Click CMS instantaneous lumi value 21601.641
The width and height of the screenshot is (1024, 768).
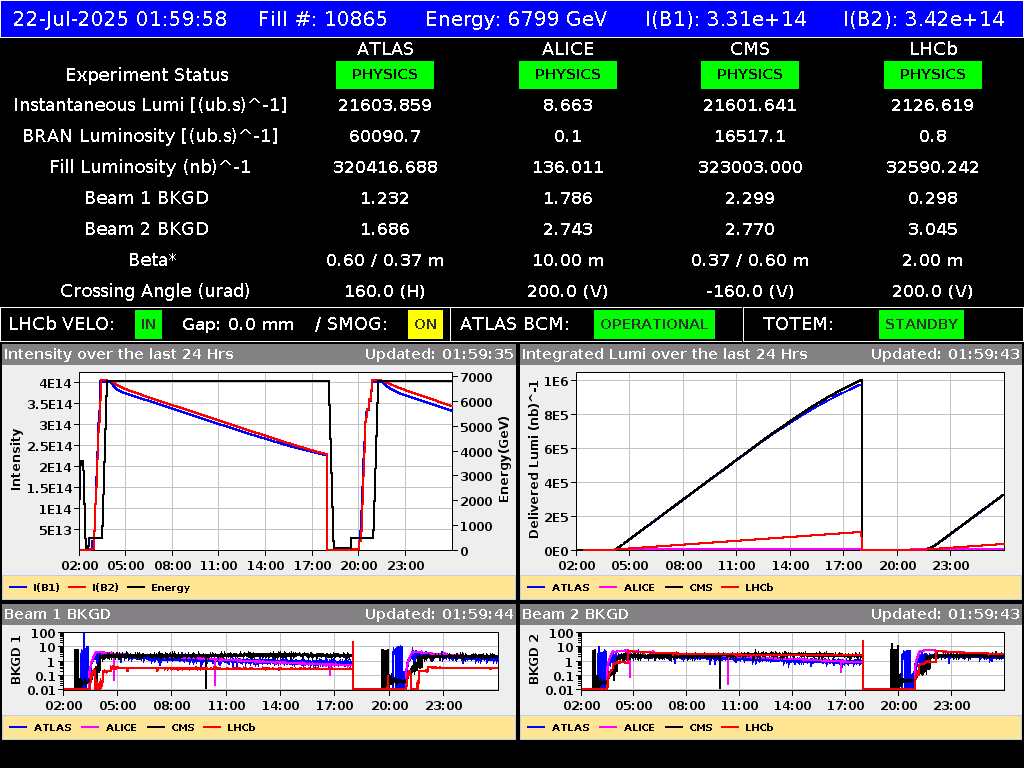pyautogui.click(x=750, y=105)
